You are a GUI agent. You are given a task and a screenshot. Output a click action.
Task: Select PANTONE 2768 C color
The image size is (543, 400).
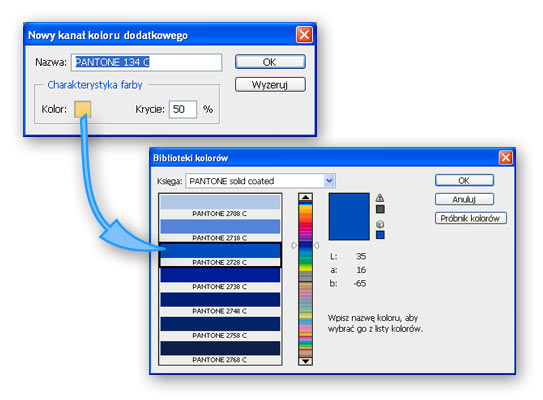pyautogui.click(x=220, y=353)
